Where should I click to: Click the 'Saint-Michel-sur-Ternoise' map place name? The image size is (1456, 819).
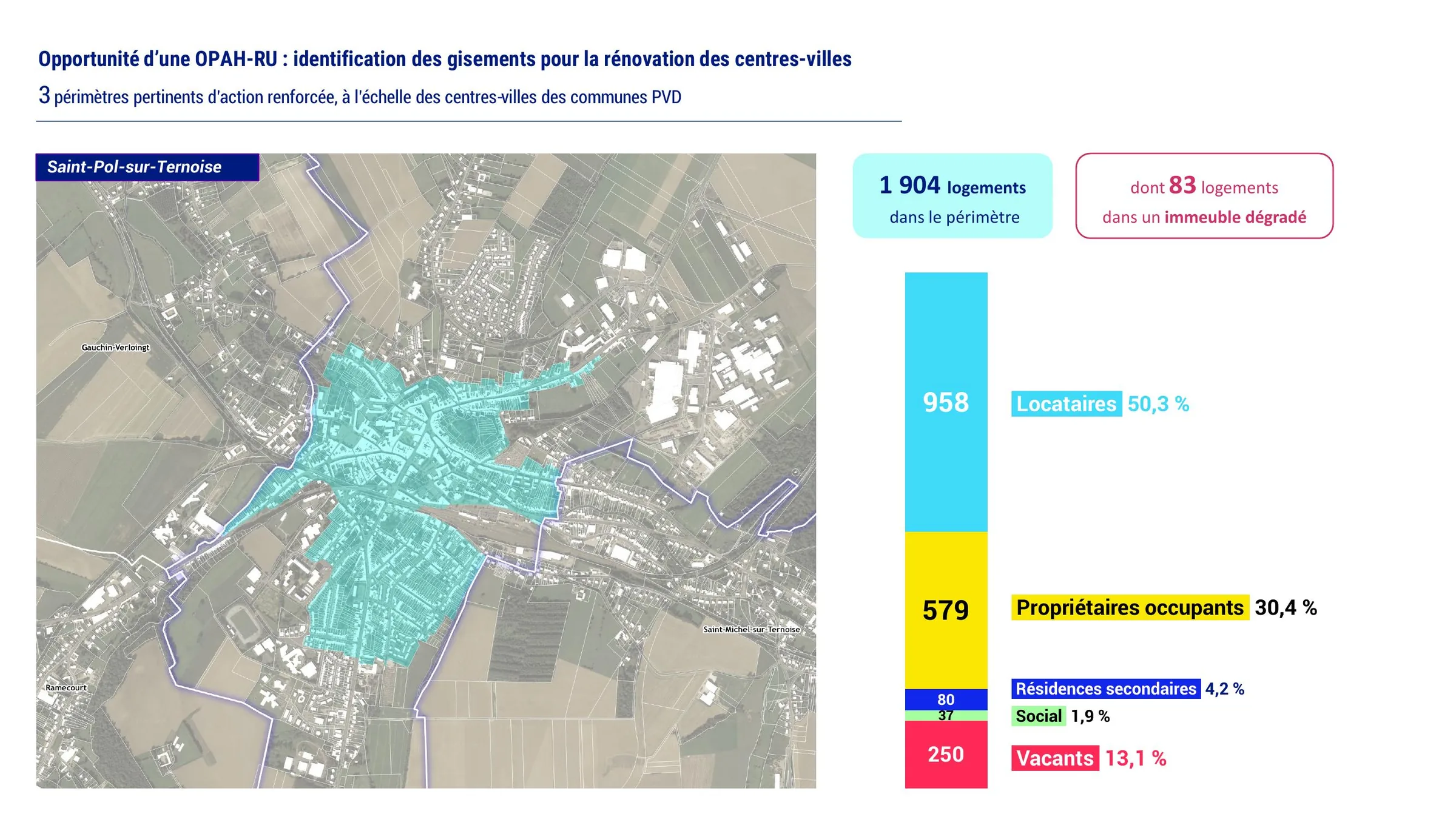pos(751,630)
